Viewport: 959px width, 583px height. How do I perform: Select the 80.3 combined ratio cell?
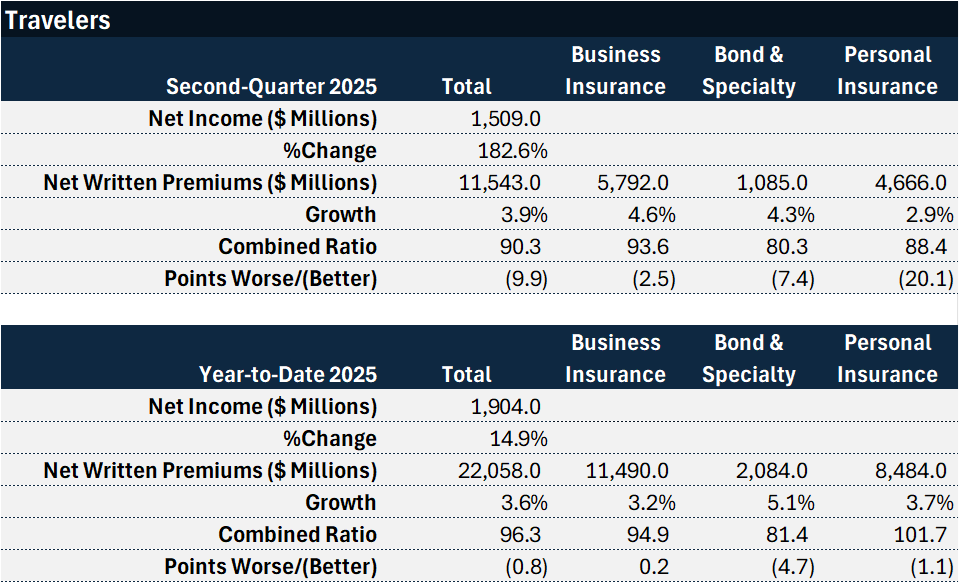point(786,246)
